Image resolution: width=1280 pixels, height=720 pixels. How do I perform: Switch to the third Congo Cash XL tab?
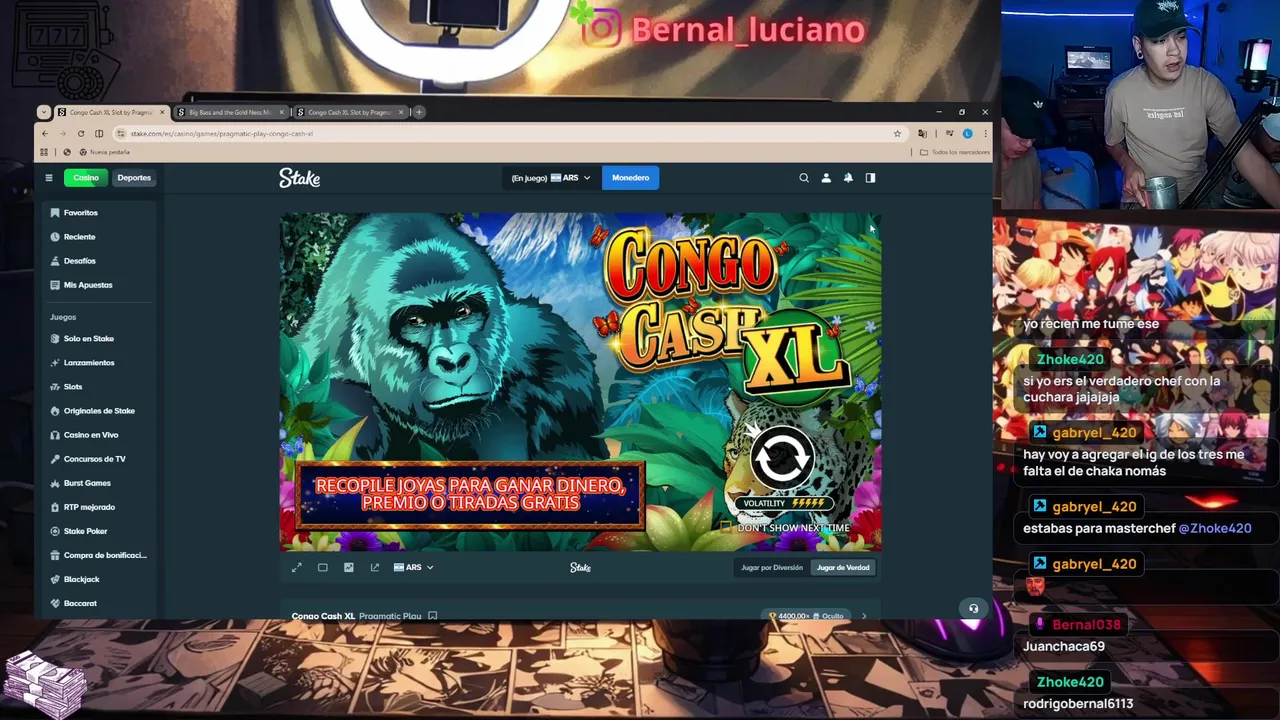click(350, 112)
